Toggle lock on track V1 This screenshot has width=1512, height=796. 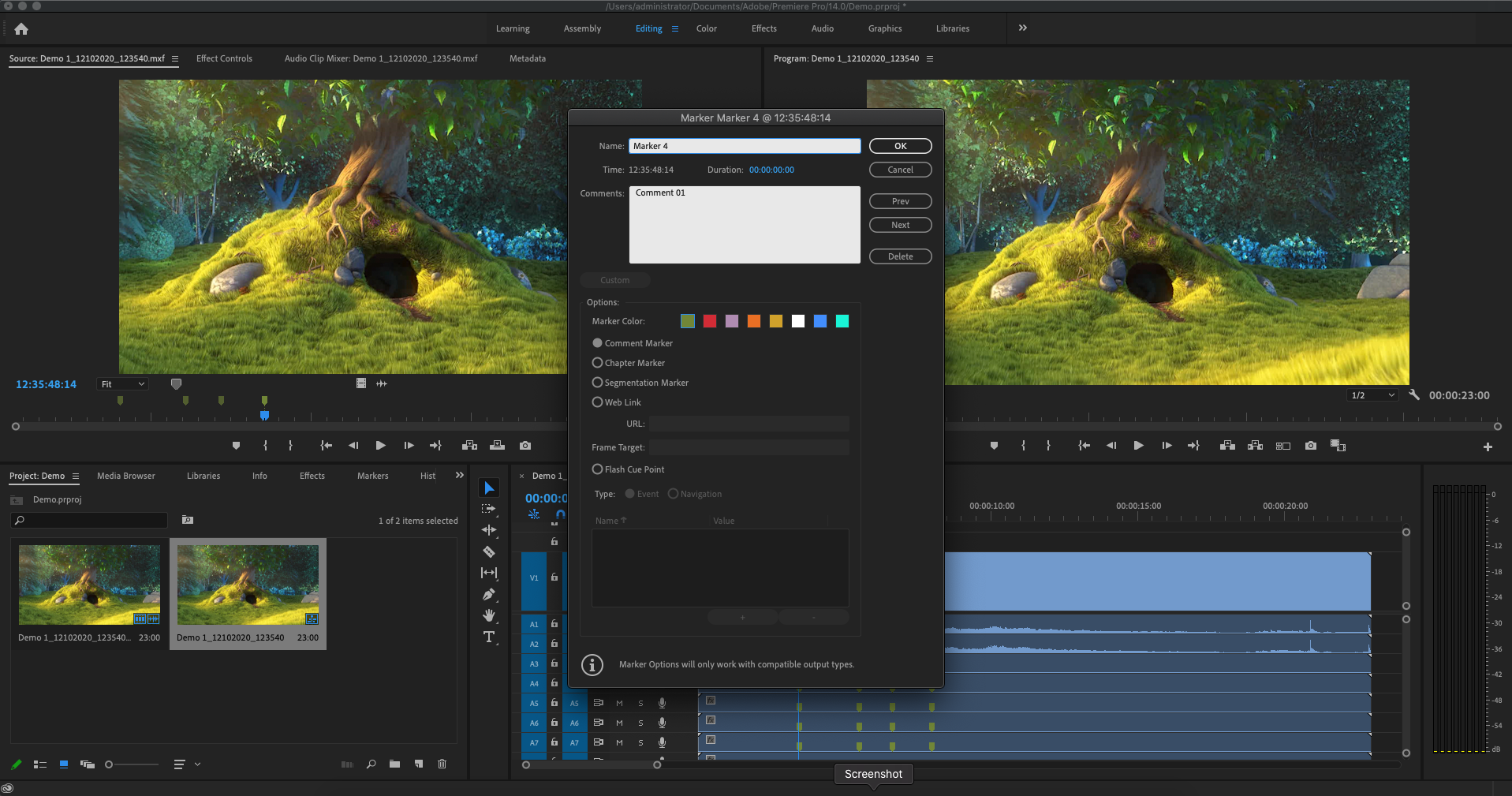[x=554, y=577]
